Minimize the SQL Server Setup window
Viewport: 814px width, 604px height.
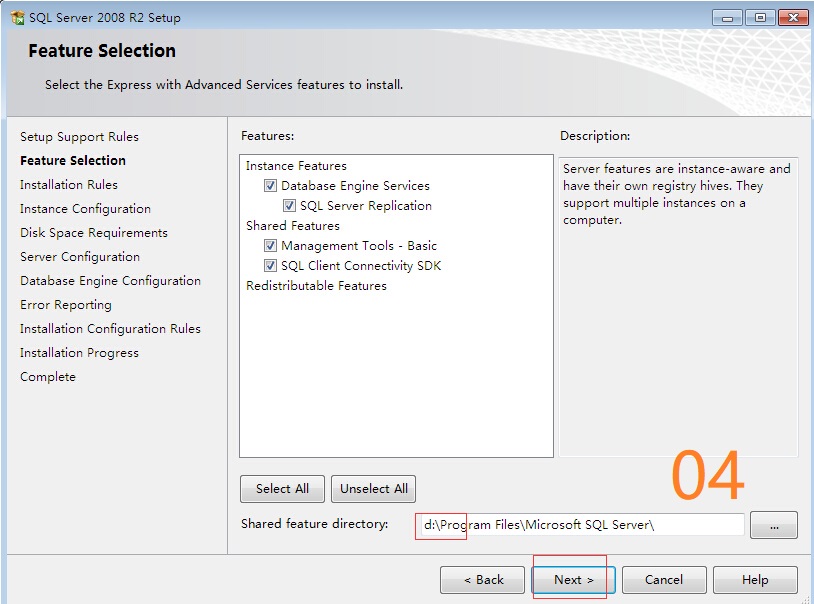tap(728, 17)
